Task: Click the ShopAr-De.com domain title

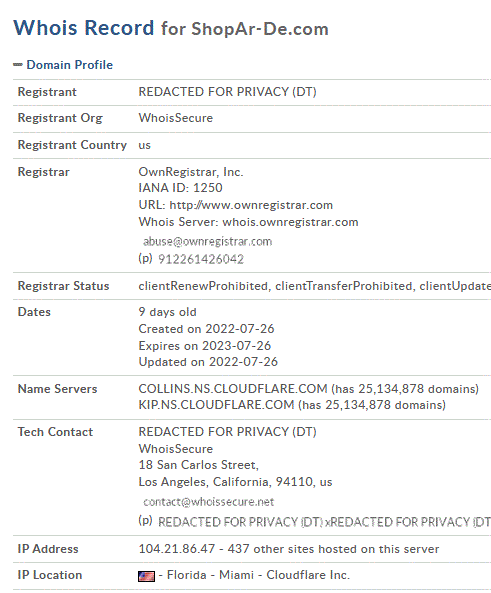Action: pos(259,29)
